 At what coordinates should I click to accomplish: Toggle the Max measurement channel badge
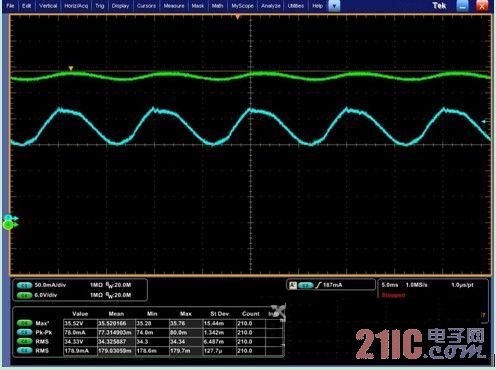(x=24, y=323)
